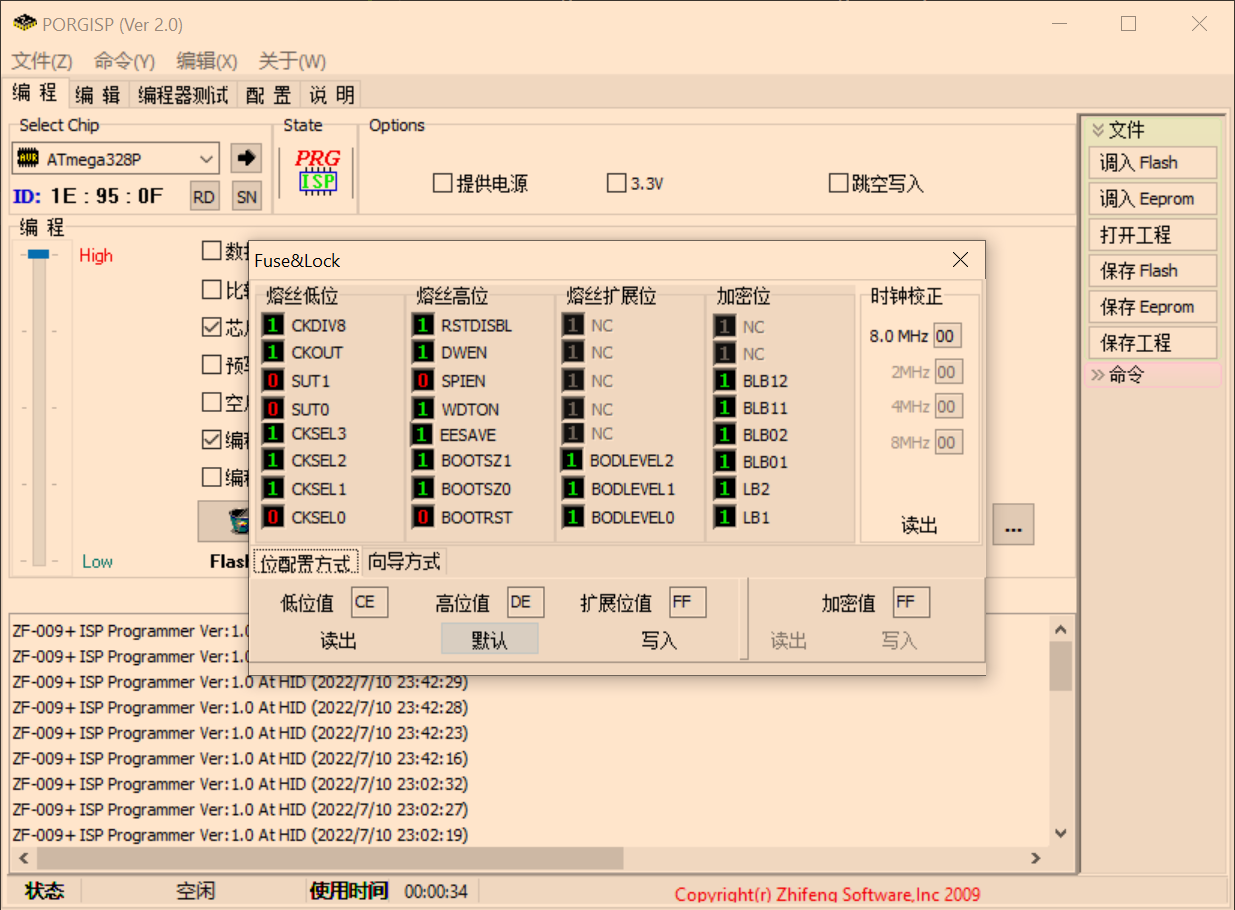Toggle the BLB11 lock bit
This screenshot has width=1235, height=910.
tap(725, 408)
